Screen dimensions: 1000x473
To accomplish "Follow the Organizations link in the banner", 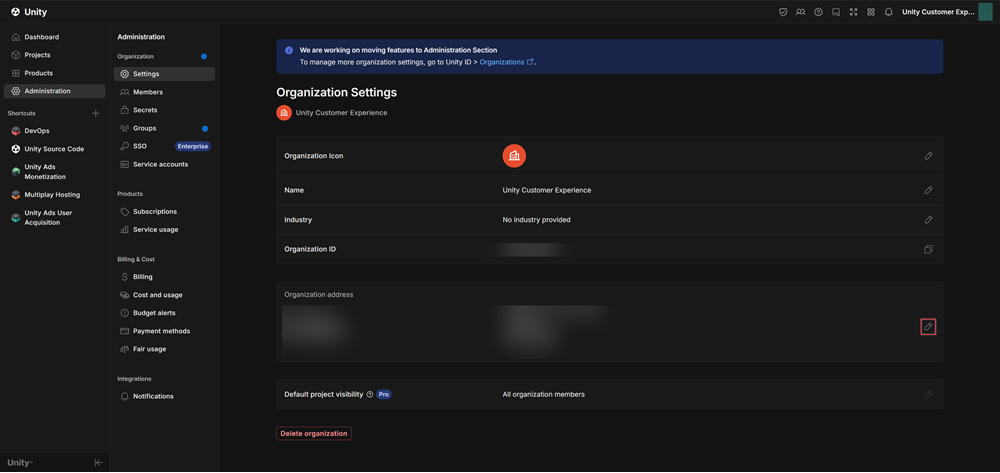I will coord(506,62).
